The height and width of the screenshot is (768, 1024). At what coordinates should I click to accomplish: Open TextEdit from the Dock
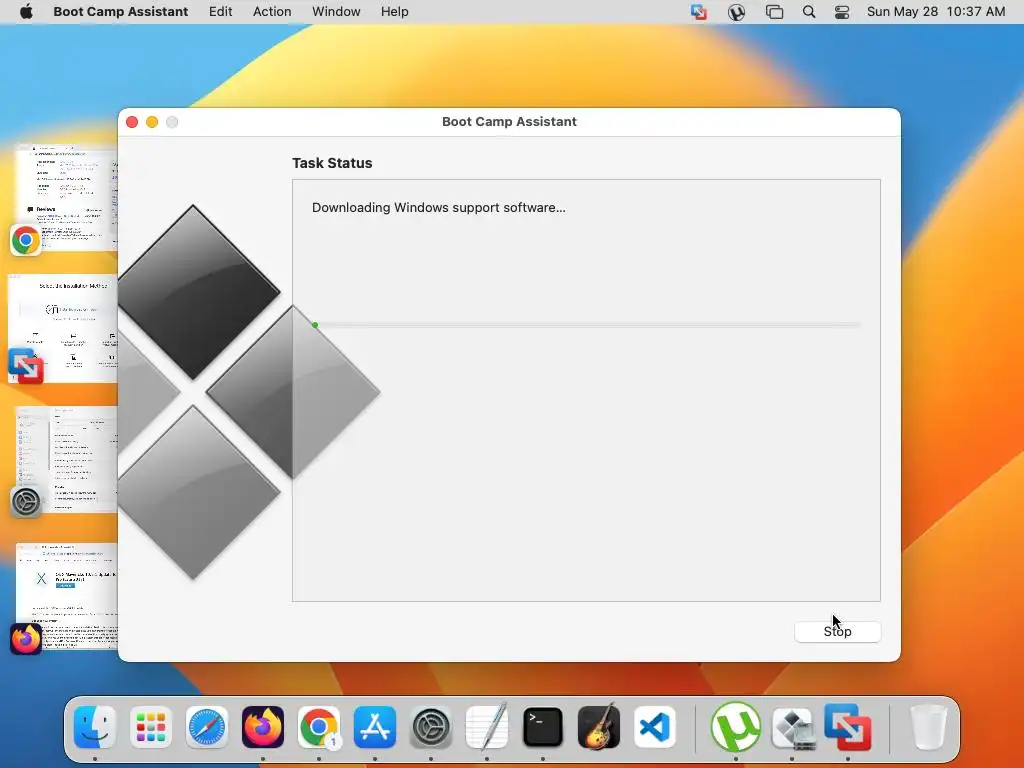(x=487, y=727)
